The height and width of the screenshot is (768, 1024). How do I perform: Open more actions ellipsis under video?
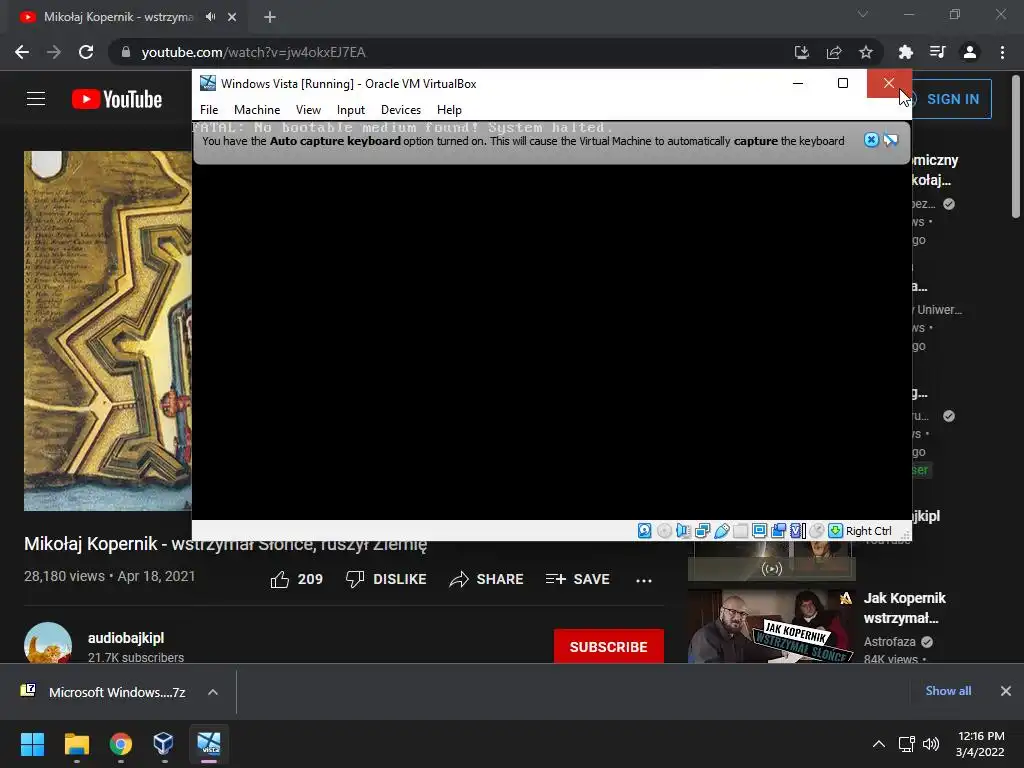(x=644, y=580)
